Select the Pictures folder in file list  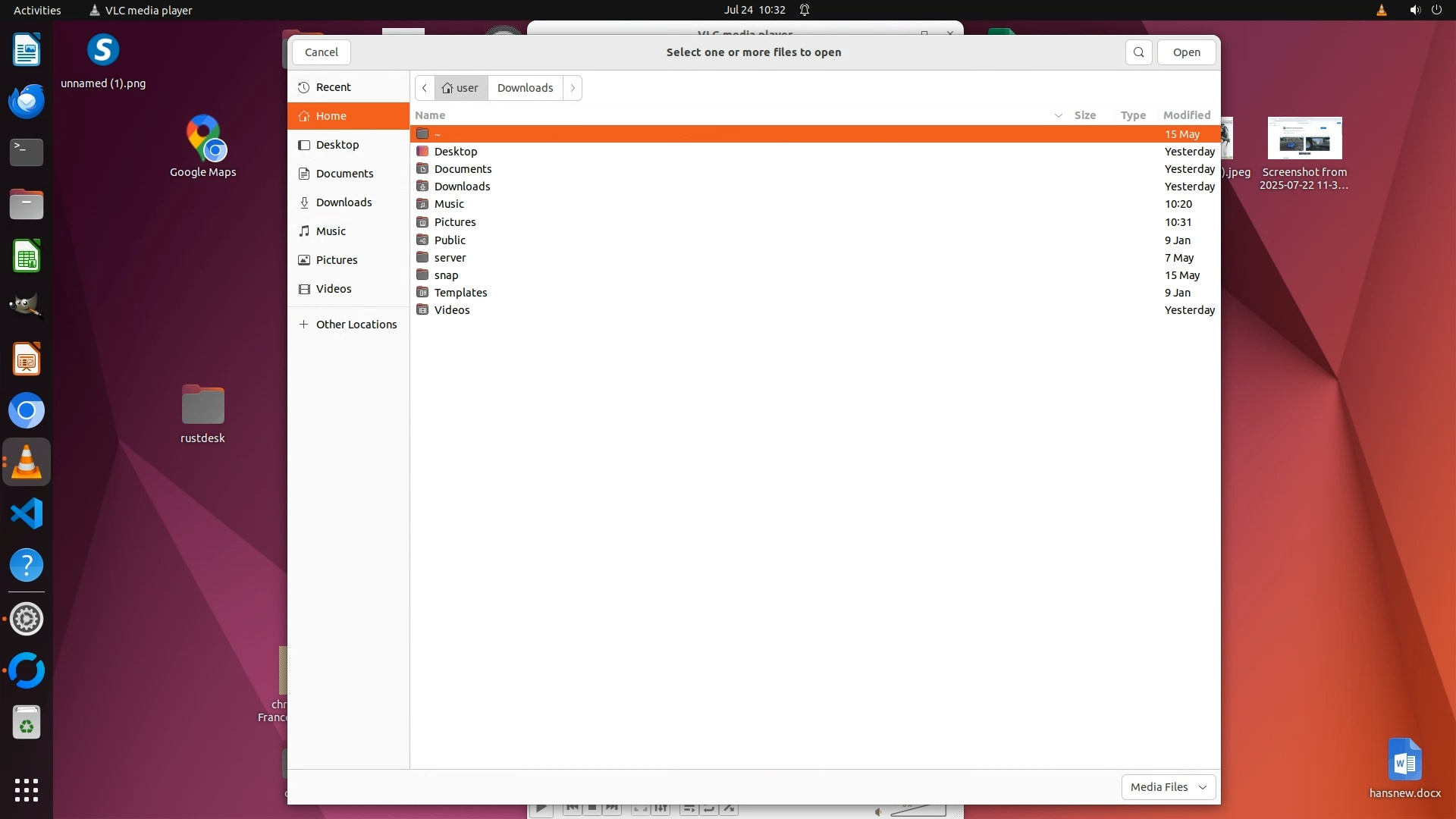[x=455, y=222]
